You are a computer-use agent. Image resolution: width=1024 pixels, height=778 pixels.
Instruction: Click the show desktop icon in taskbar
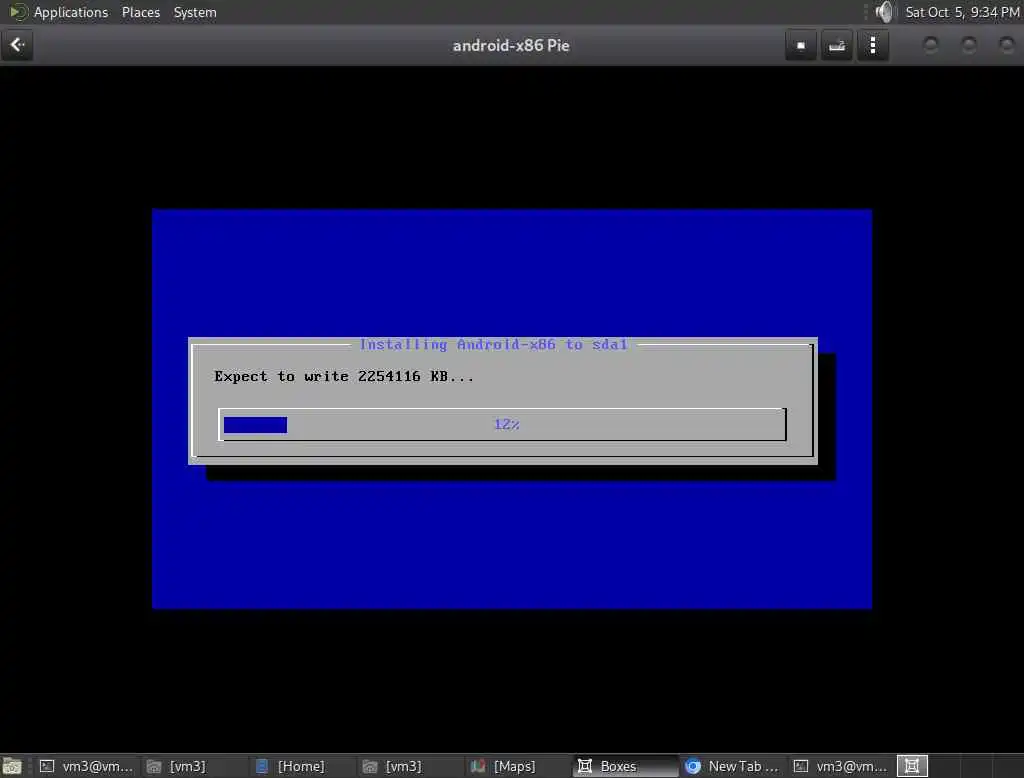click(12, 766)
